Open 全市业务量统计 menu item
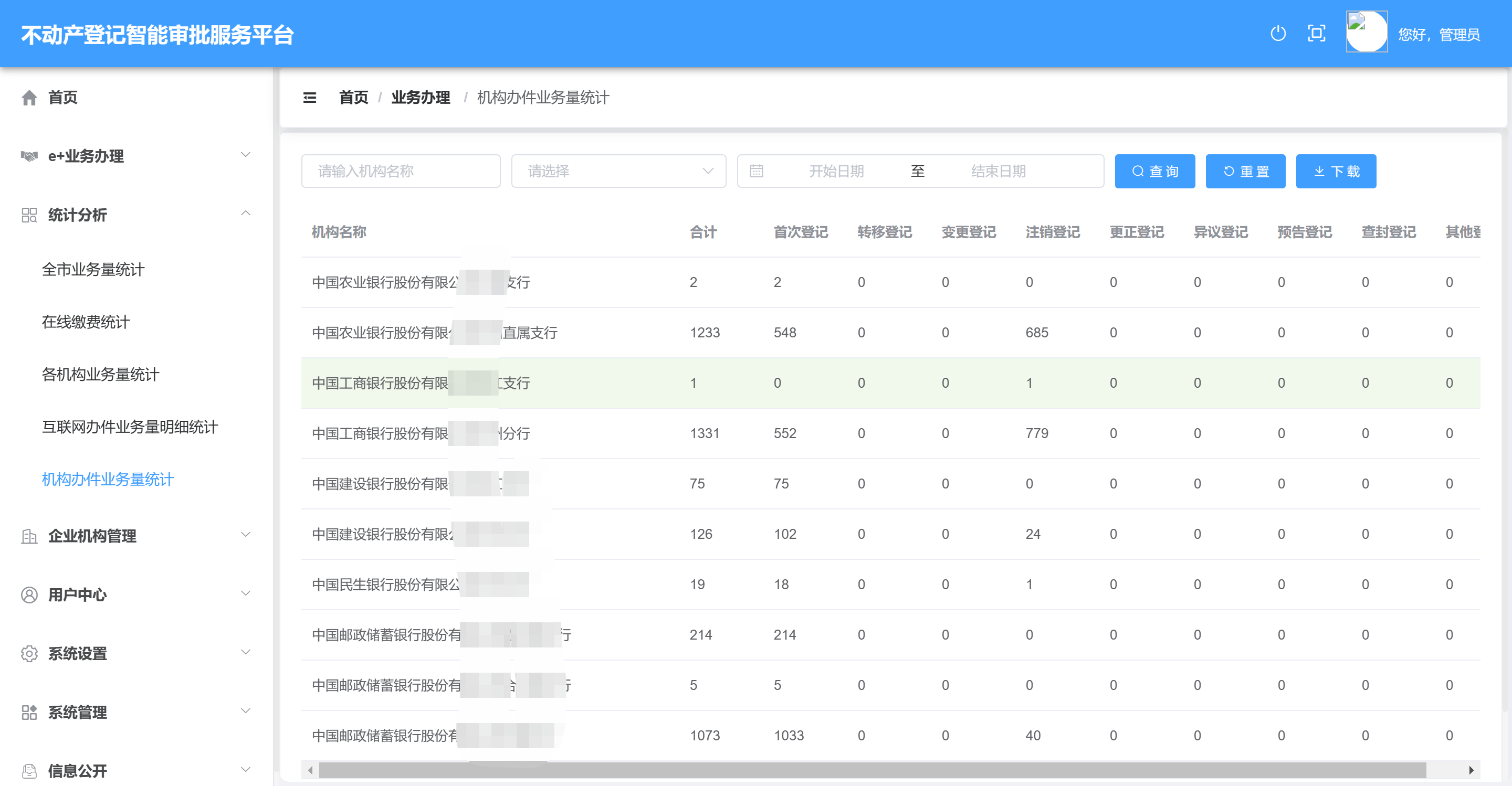Screen dimensions: 1512x786 (93, 270)
